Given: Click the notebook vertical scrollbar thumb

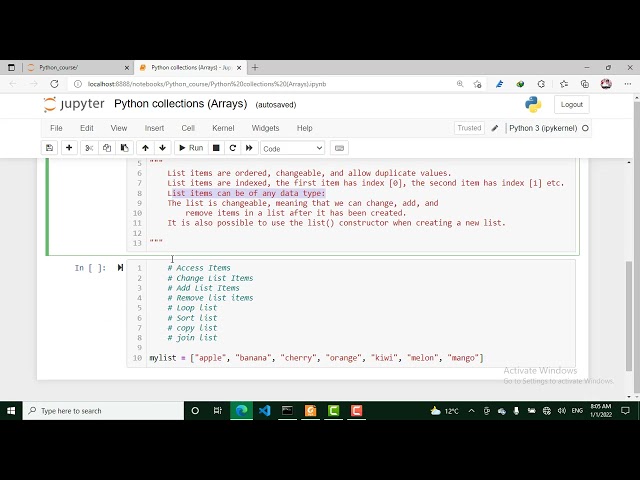Looking at the screenshot, I should click(629, 316).
